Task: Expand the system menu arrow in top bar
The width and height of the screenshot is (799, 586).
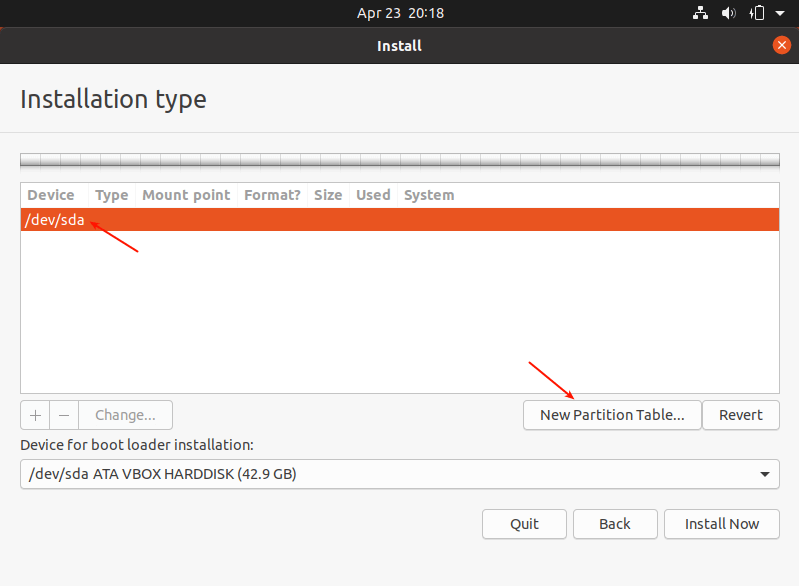Action: 780,14
